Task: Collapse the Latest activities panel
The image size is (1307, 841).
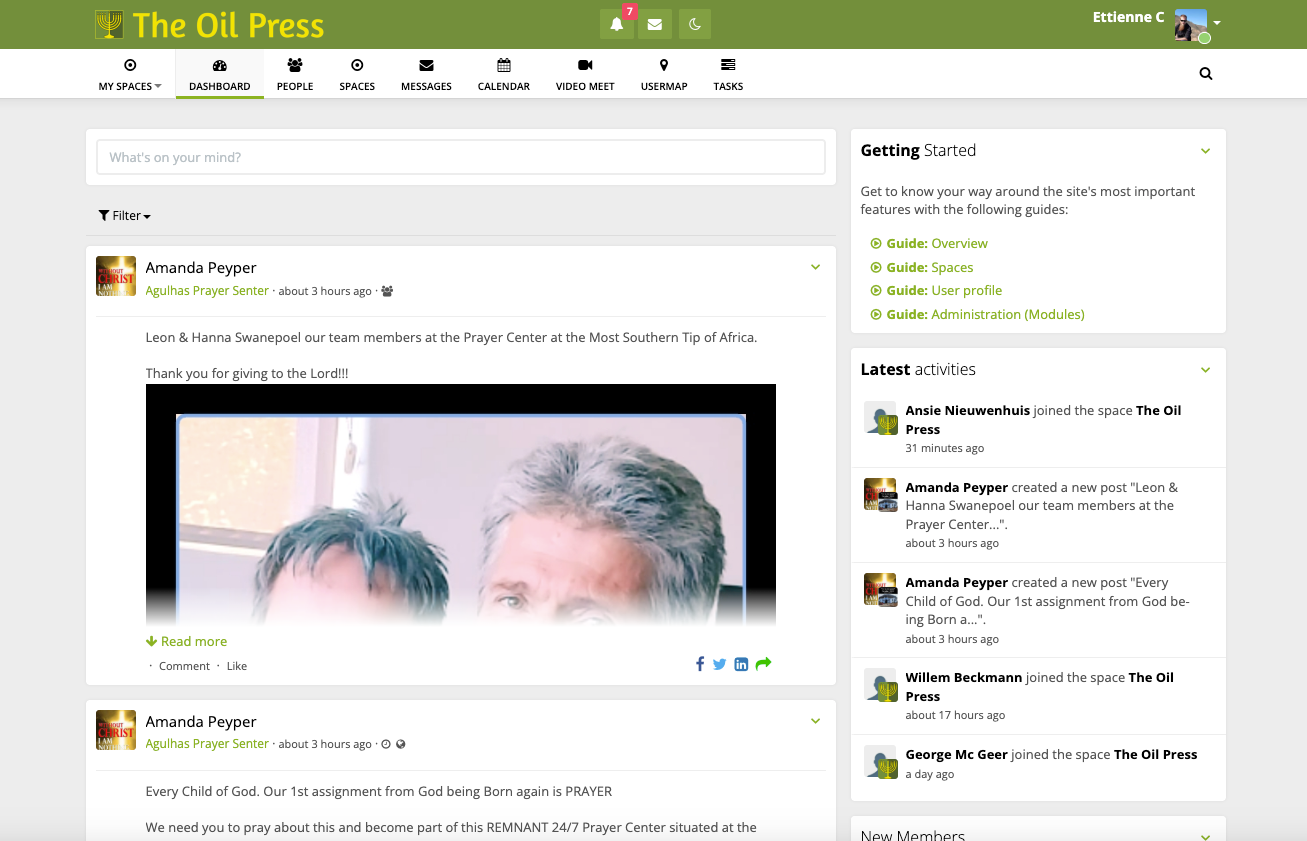Action: click(1205, 370)
